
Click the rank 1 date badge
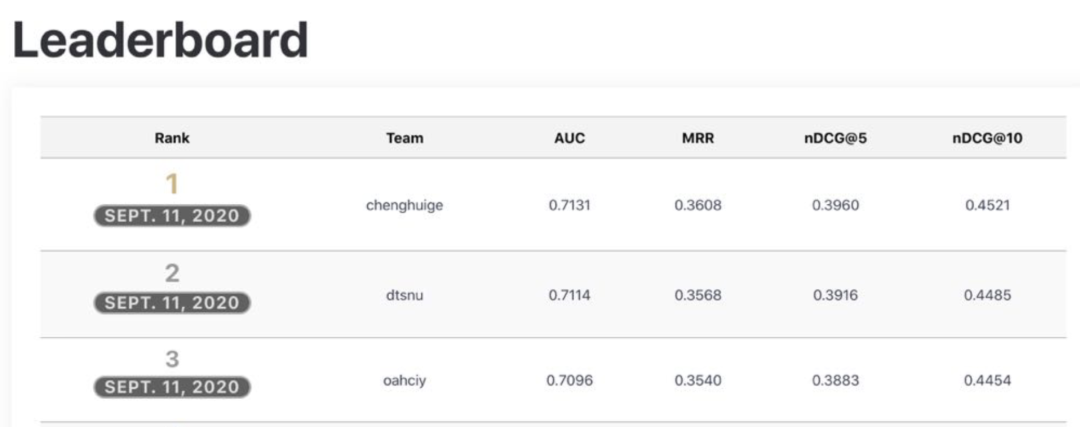[172, 215]
